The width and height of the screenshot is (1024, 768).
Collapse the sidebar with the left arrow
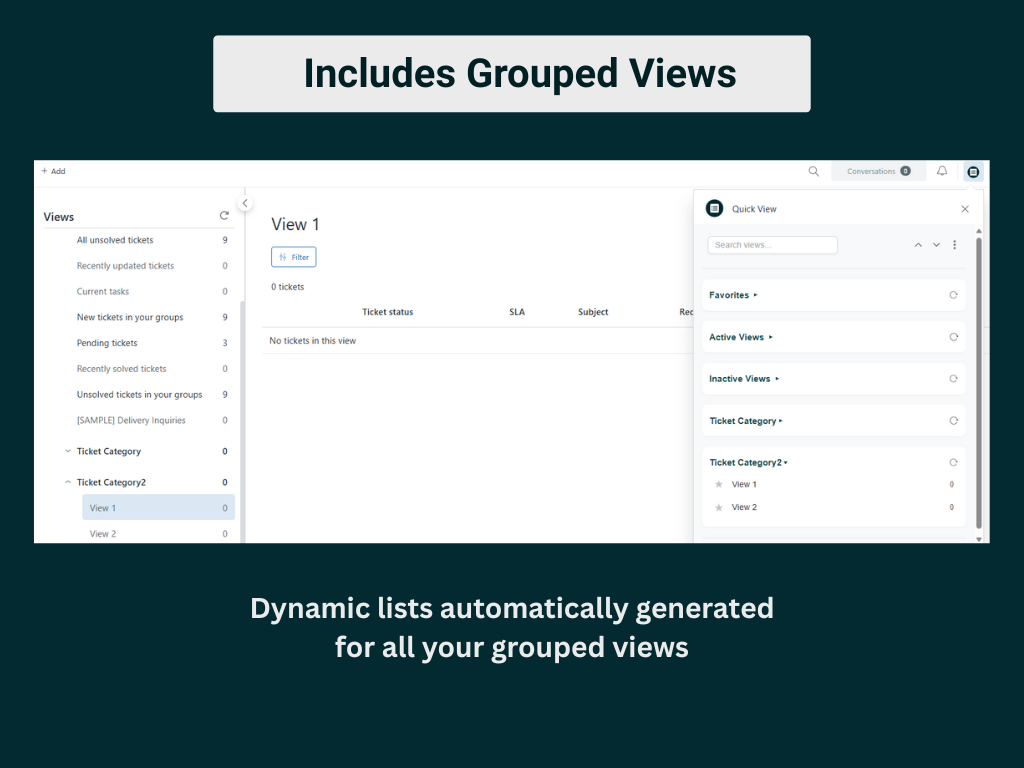coord(245,202)
